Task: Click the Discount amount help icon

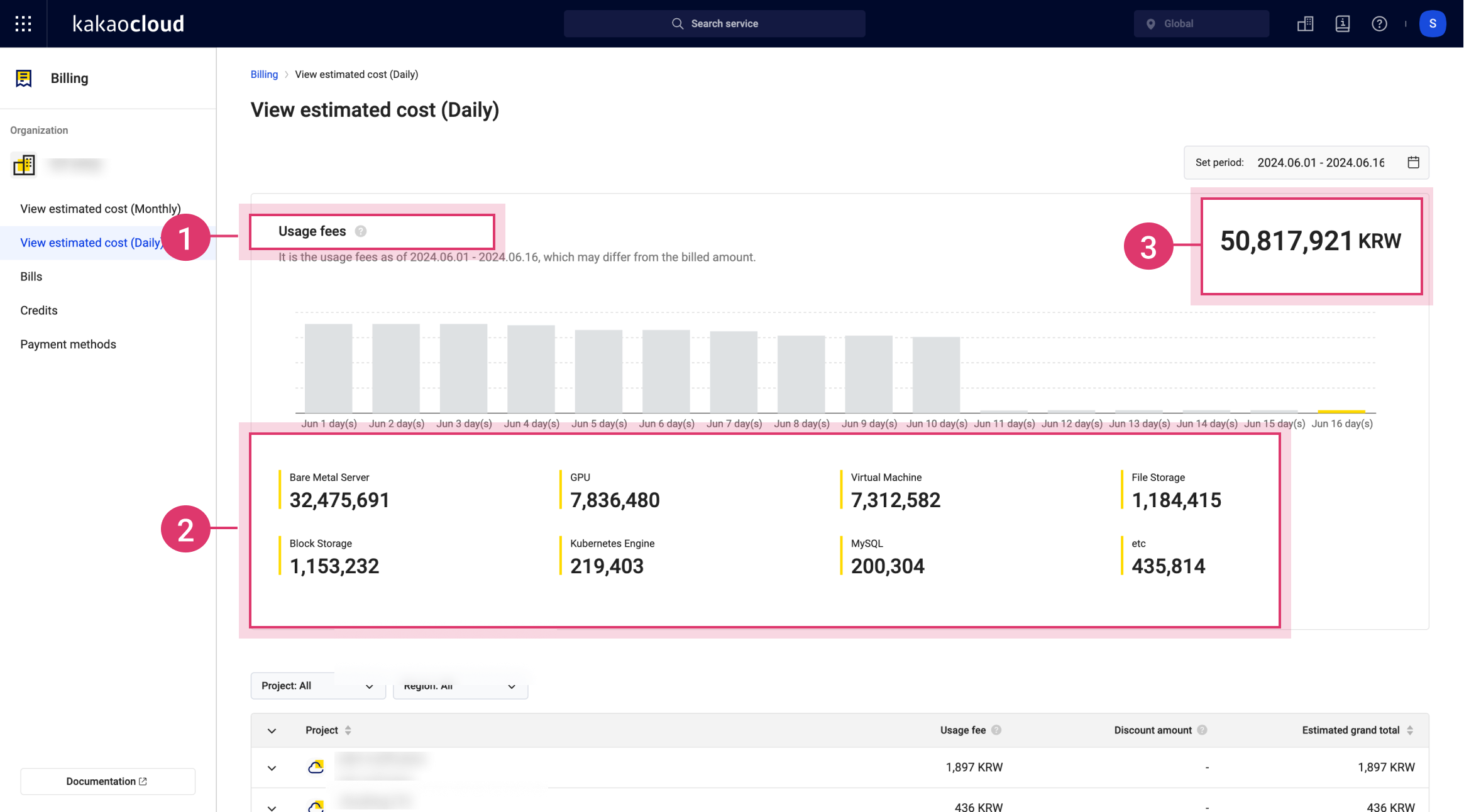Action: (1202, 730)
